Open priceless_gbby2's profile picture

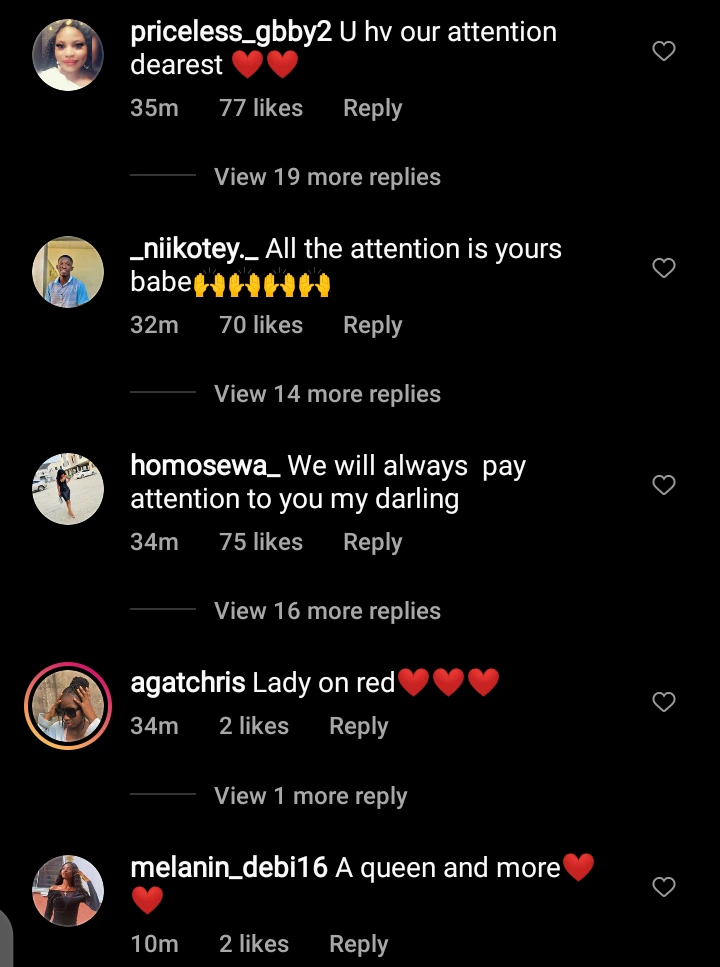tap(68, 55)
